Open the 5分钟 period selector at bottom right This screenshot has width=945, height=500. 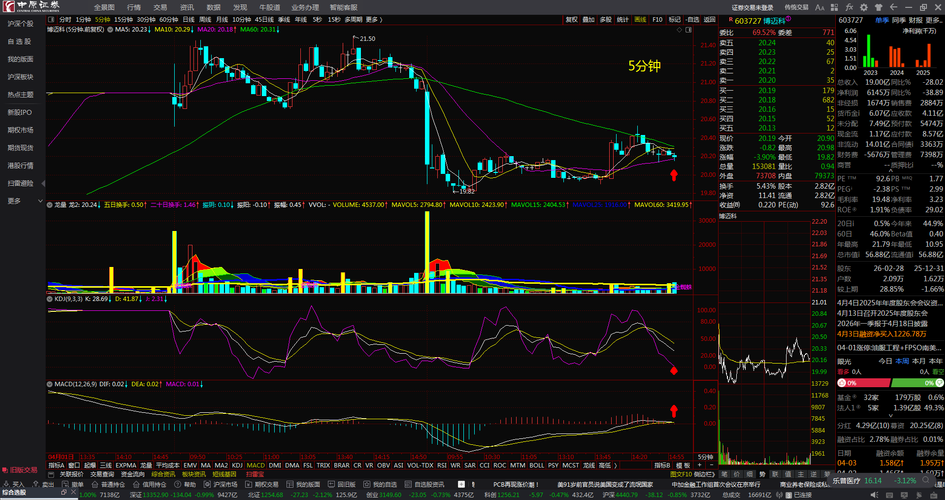[705, 457]
